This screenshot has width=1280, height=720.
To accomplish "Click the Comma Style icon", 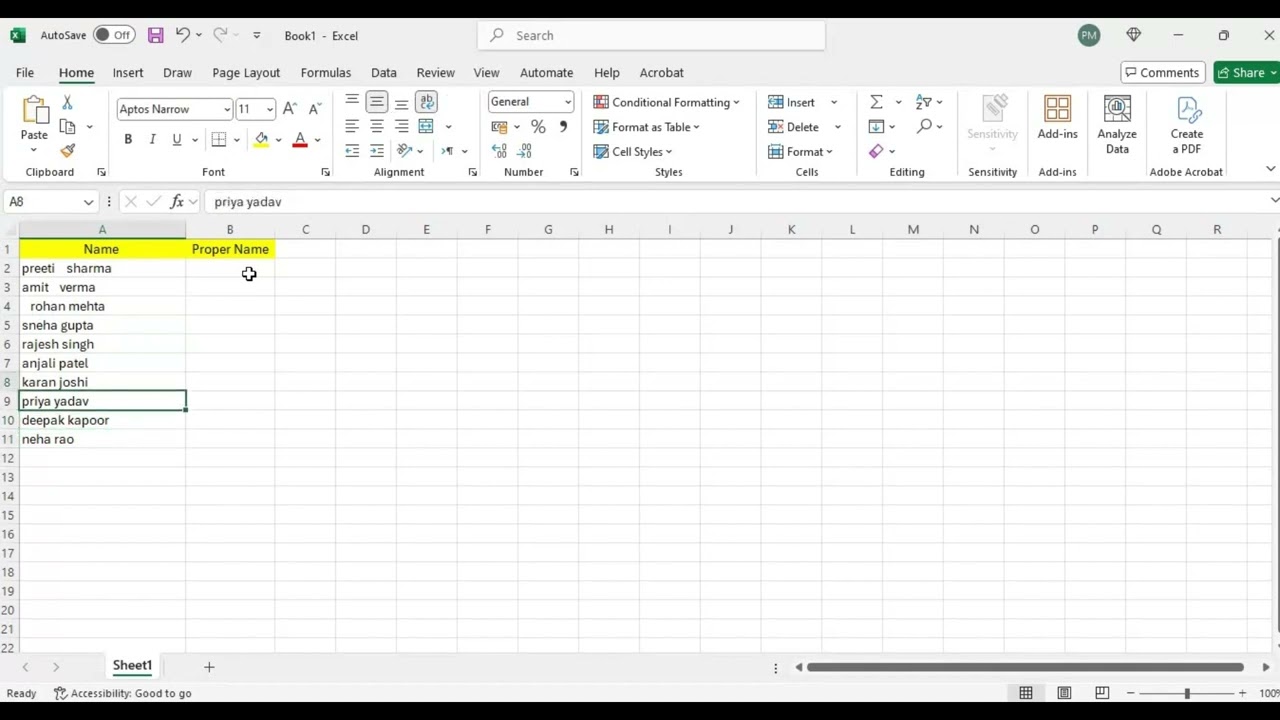I will coord(563,127).
